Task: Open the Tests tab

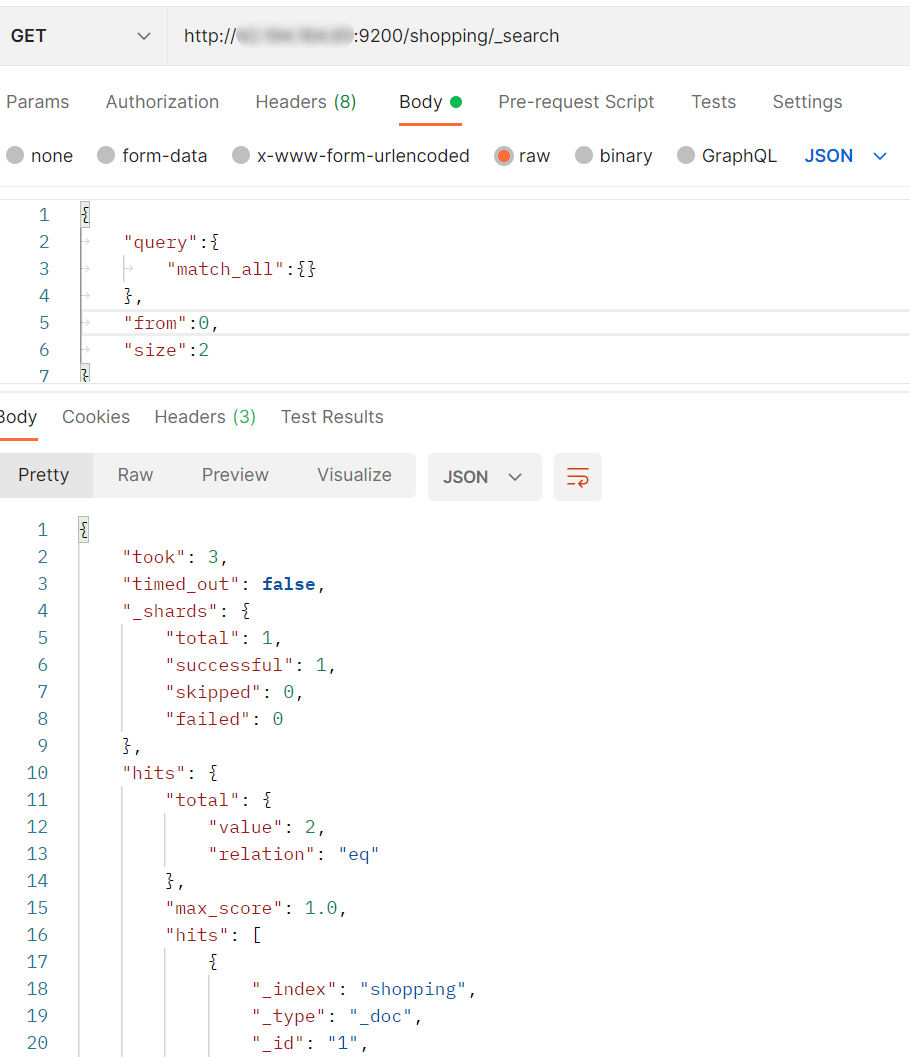Action: tap(713, 102)
